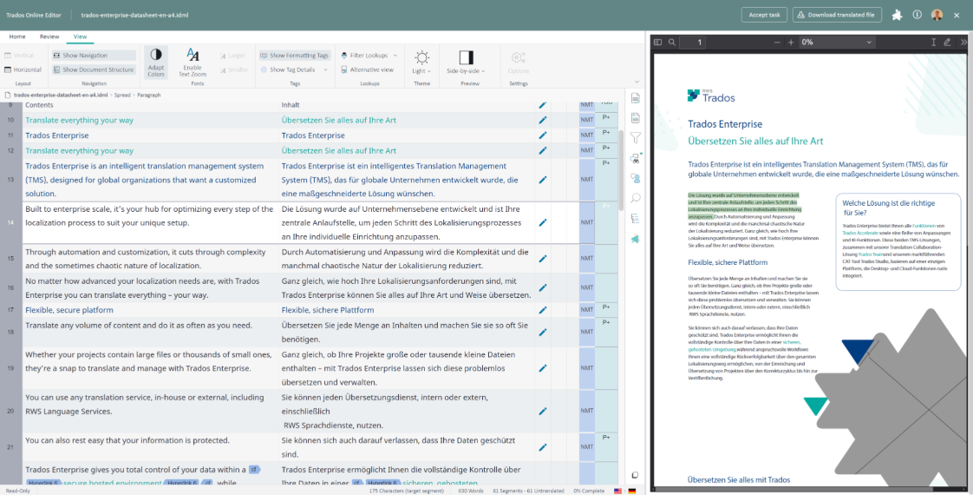The width and height of the screenshot is (973, 495).
Task: Open the Light theme dropdown
Action: coord(422,62)
